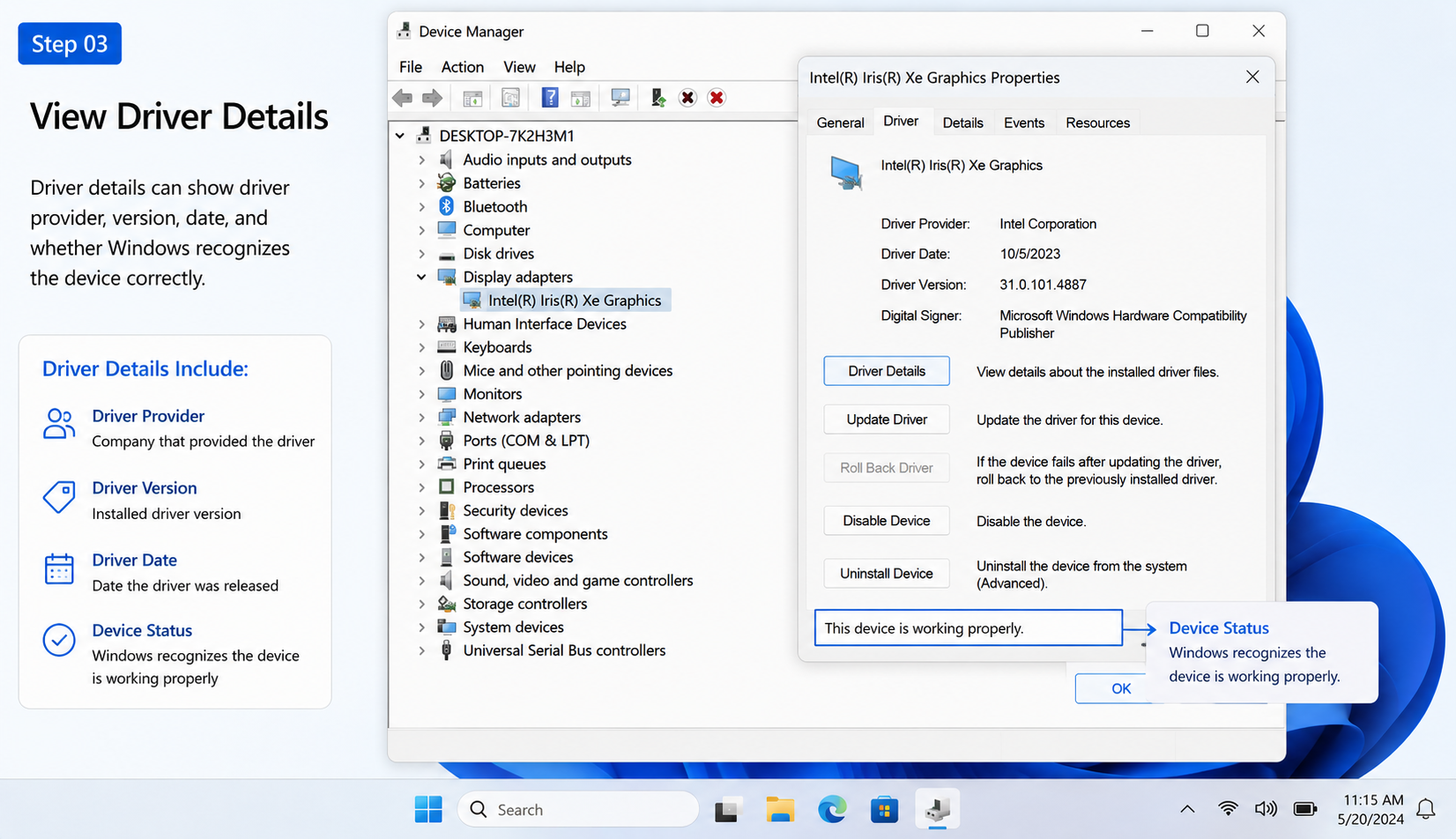Click the Keyboards category icon in the tree
Viewport: 1456px width, 839px height.
tap(447, 347)
